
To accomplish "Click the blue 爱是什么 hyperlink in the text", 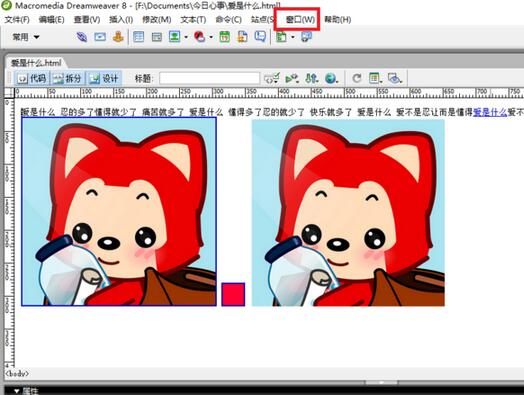I will [x=490, y=112].
